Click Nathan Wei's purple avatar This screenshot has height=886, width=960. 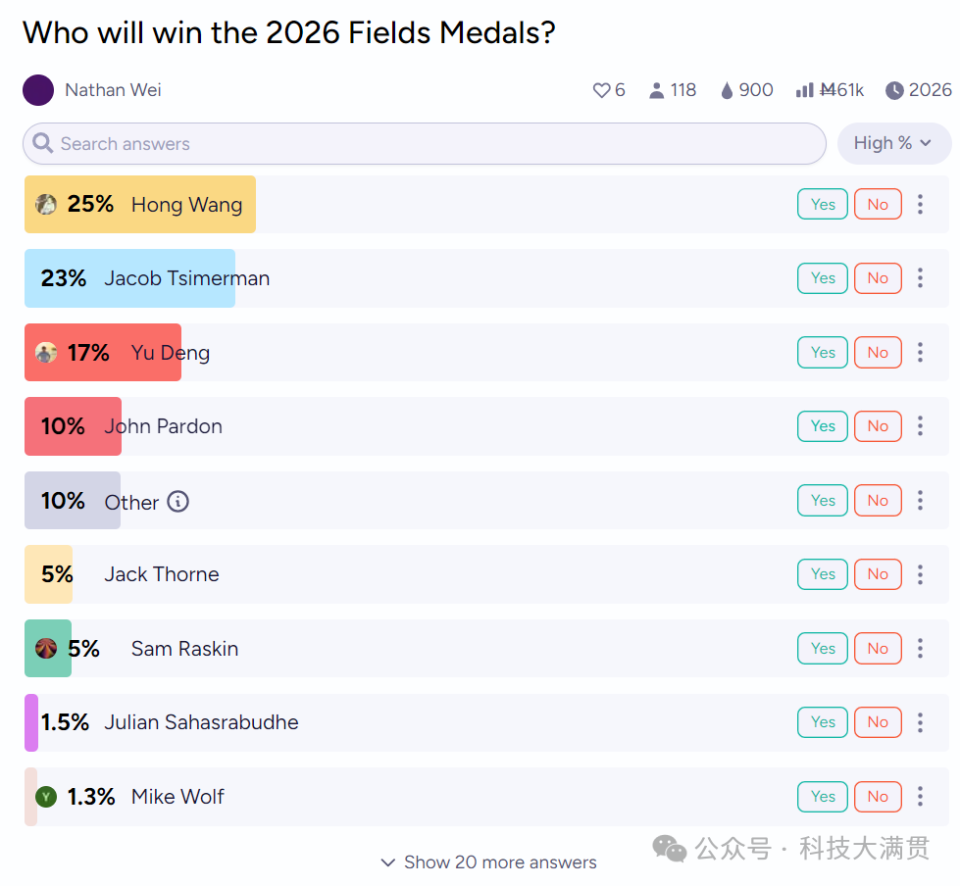click(x=38, y=90)
